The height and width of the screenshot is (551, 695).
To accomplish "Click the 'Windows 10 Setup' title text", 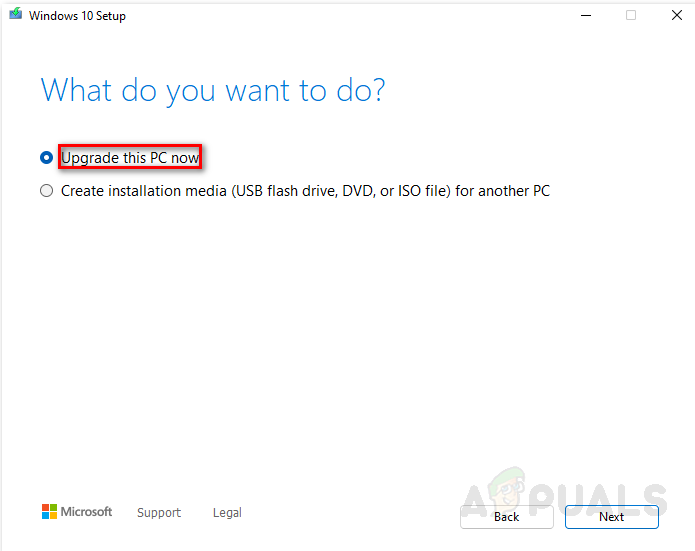I will [78, 16].
